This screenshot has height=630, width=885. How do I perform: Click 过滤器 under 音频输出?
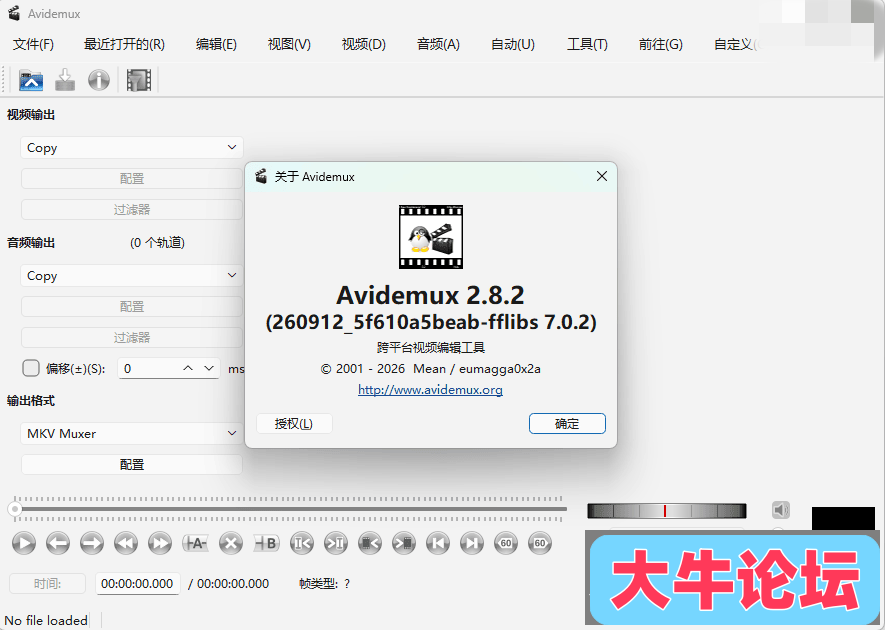point(132,338)
